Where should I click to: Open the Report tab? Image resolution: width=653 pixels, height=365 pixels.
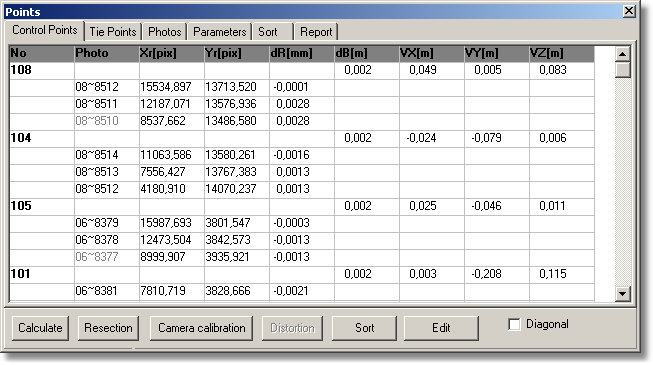pyautogui.click(x=316, y=32)
